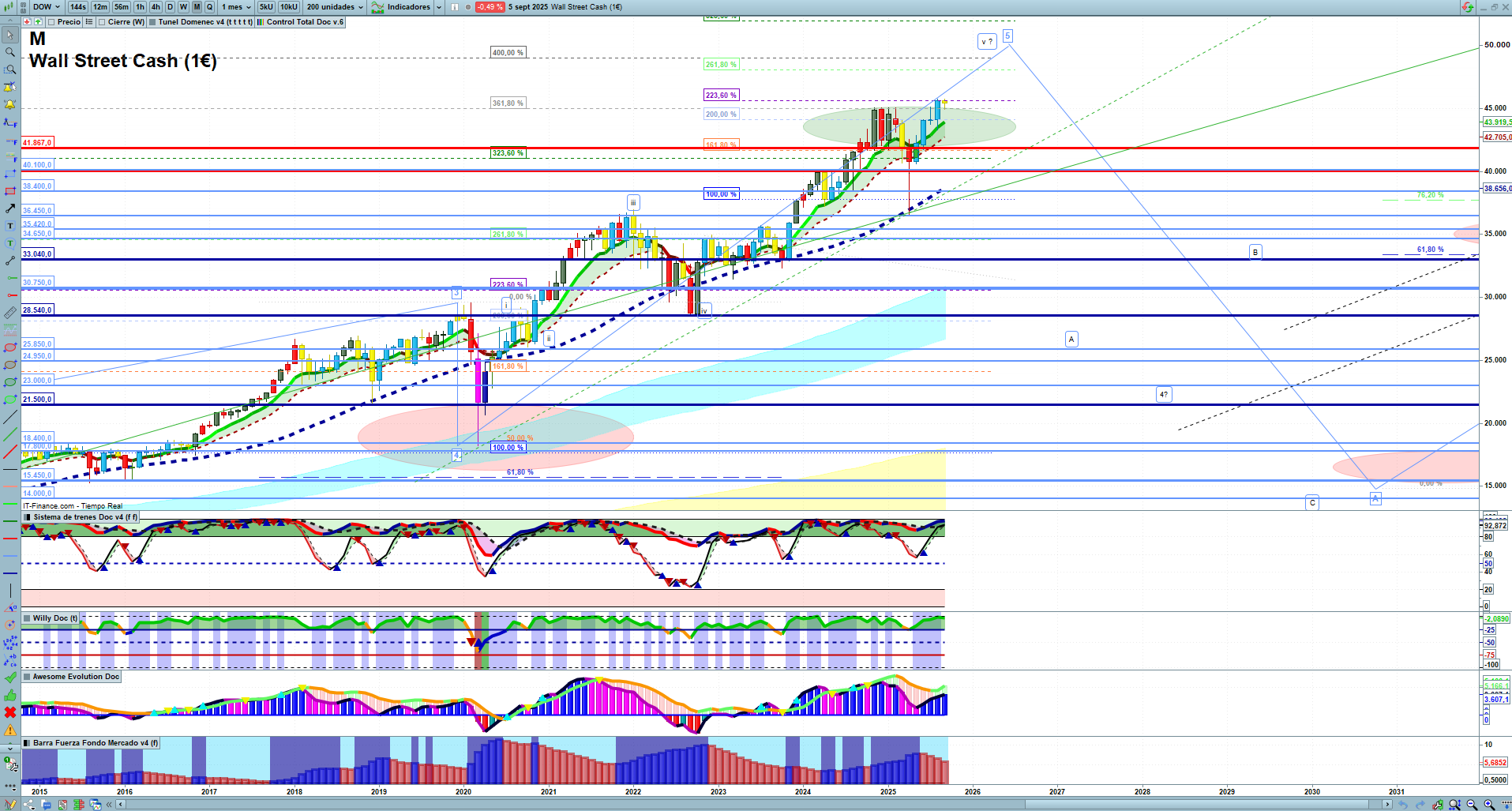Click the green check mark tool

(10, 678)
